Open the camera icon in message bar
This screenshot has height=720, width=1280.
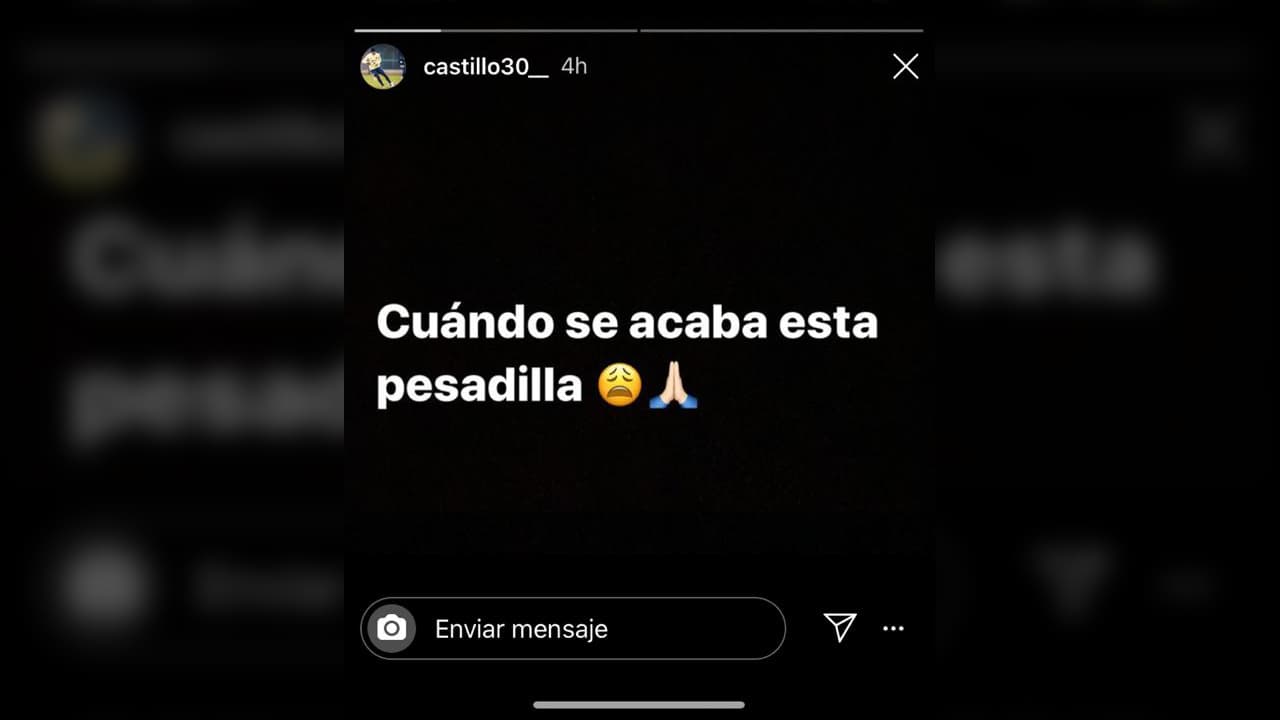(391, 628)
